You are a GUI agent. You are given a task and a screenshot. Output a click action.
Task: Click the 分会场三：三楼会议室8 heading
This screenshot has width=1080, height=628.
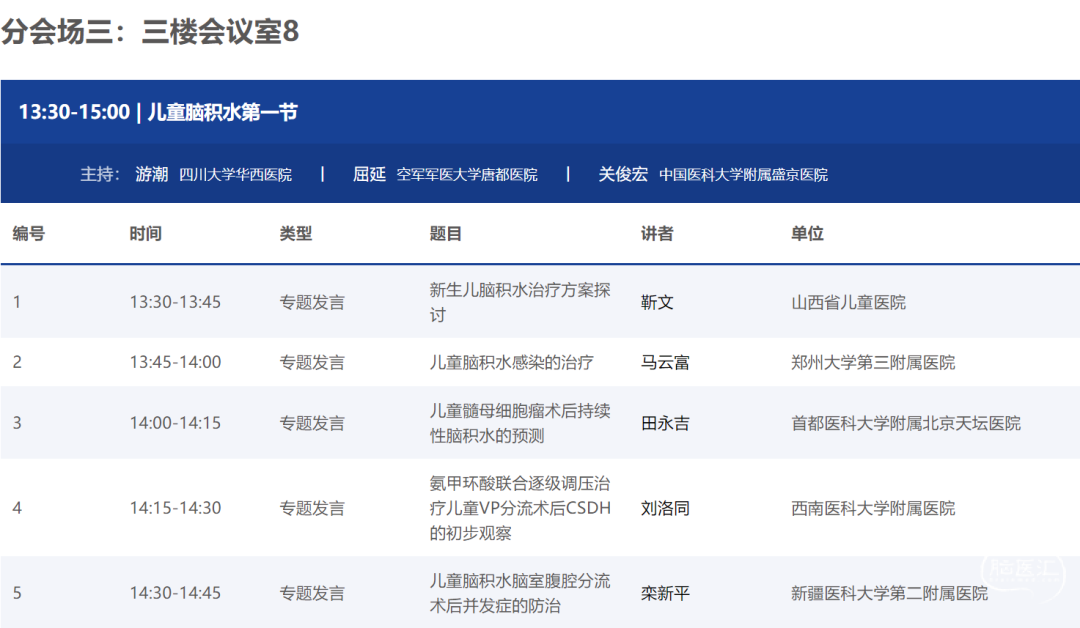click(x=150, y=32)
